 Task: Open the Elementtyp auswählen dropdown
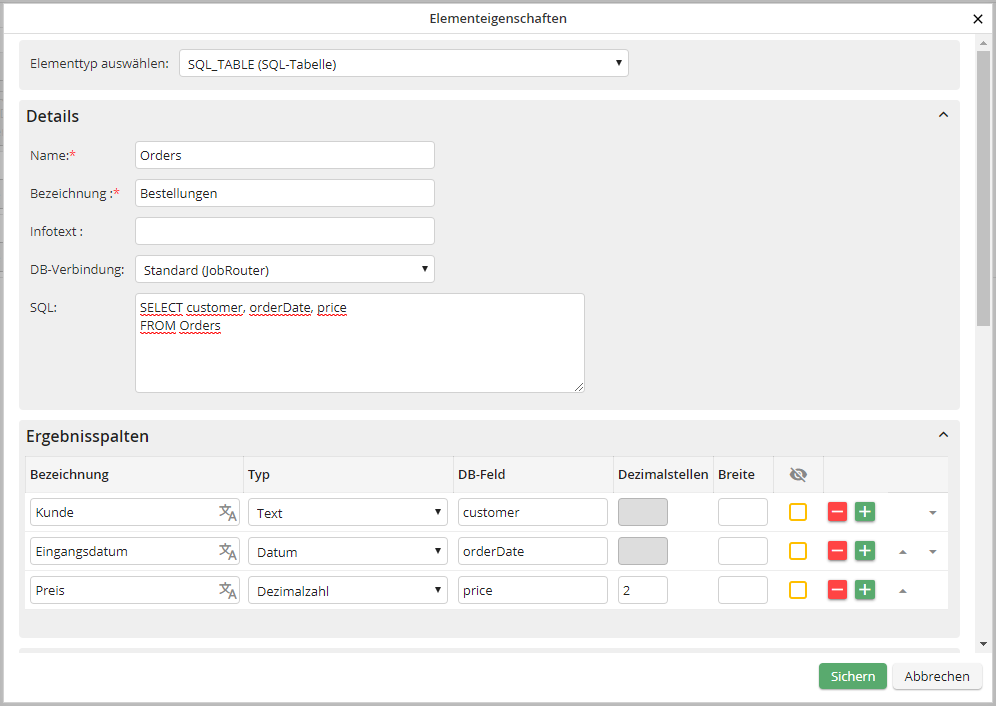(x=404, y=64)
